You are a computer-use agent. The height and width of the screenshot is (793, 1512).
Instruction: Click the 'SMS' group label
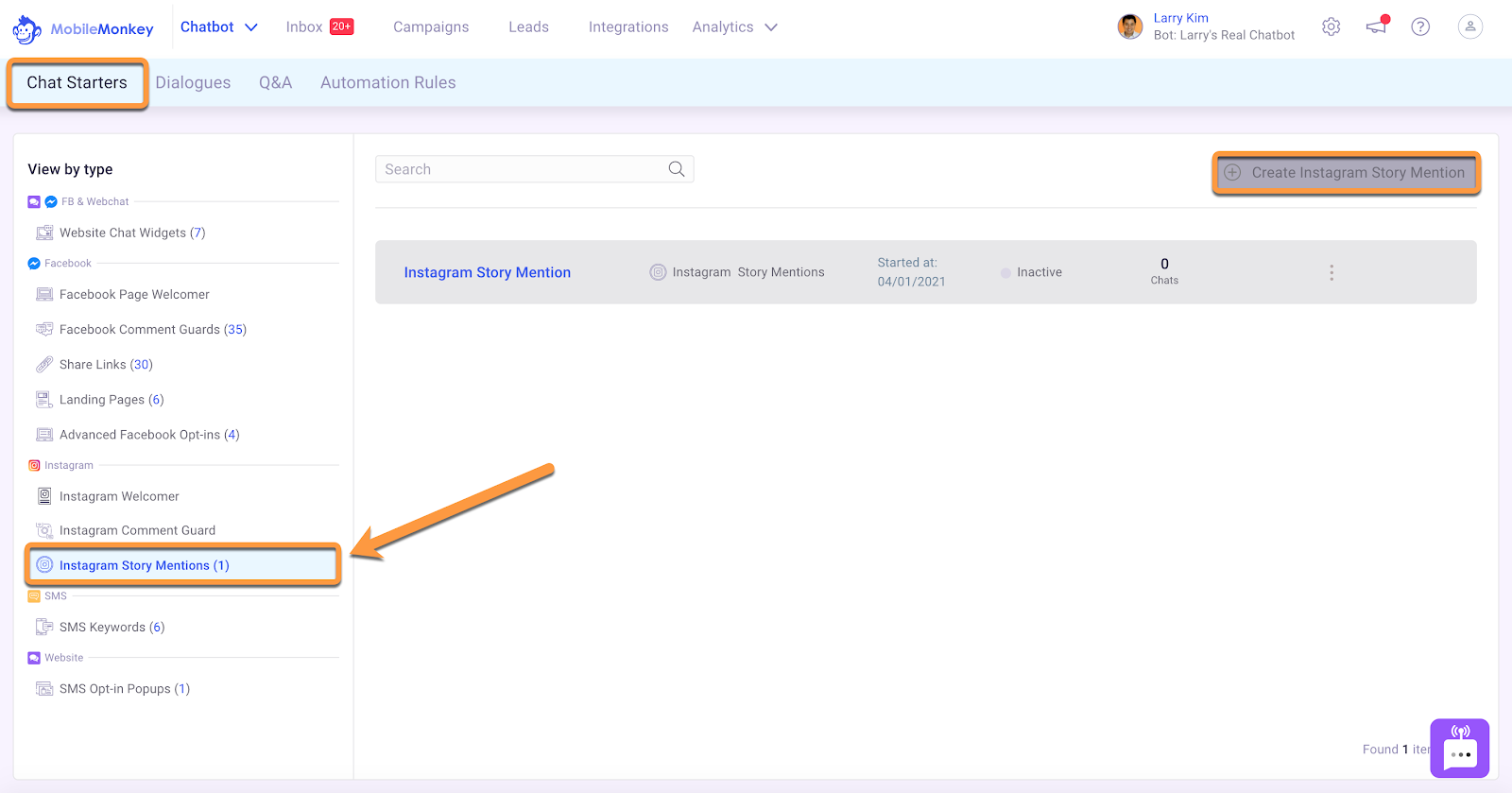tap(56, 595)
